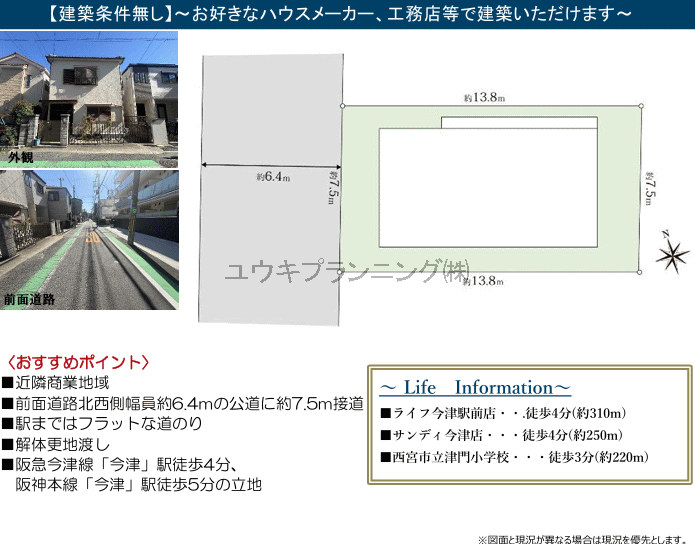
Task: Click the north compass star icon
Action: pos(672,252)
